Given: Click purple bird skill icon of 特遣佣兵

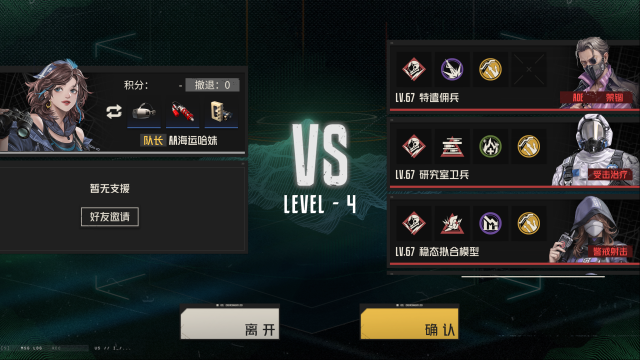Looking at the screenshot, I should click(452, 69).
